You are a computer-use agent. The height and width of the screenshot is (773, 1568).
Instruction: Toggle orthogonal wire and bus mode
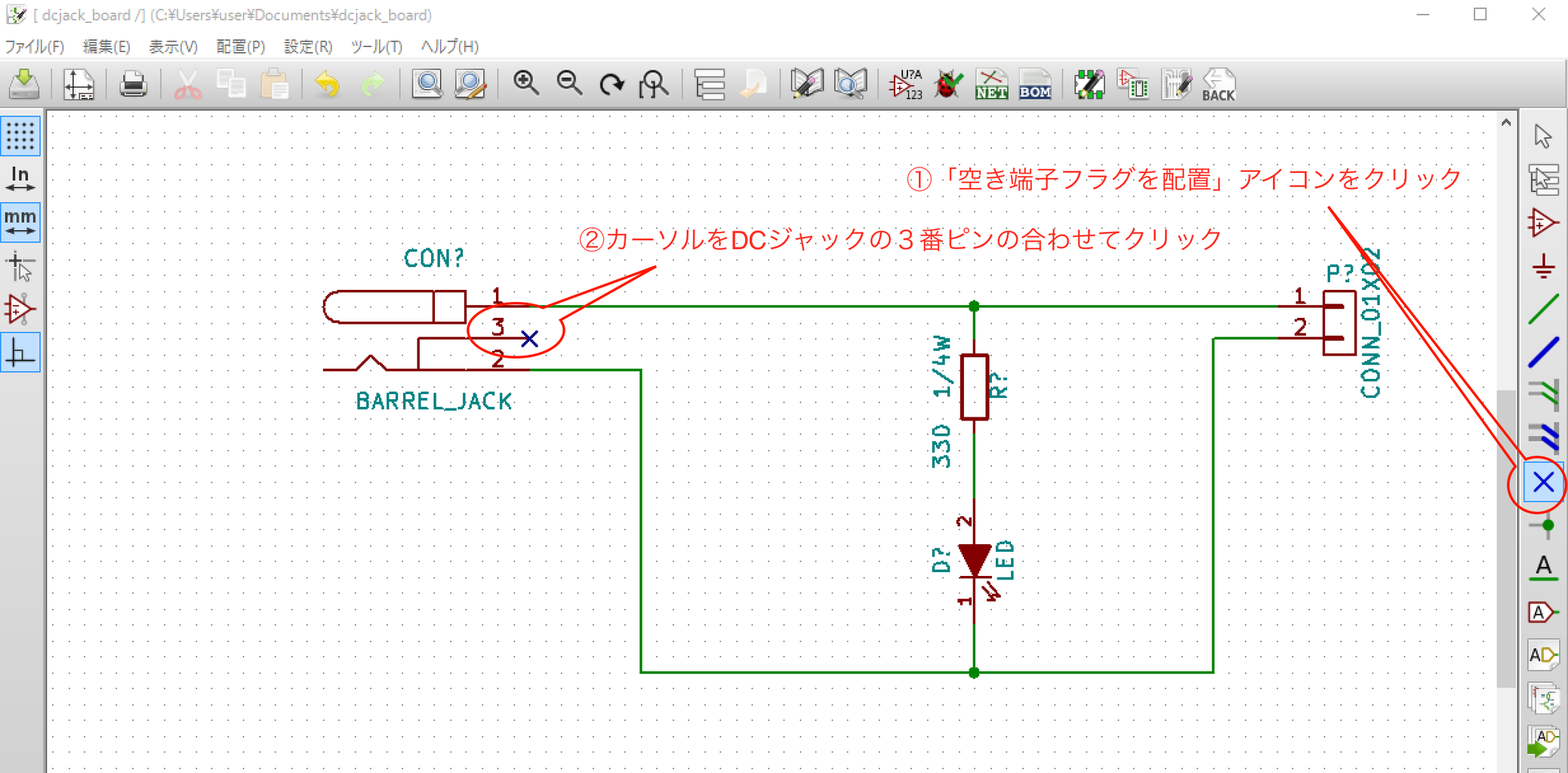click(x=20, y=353)
